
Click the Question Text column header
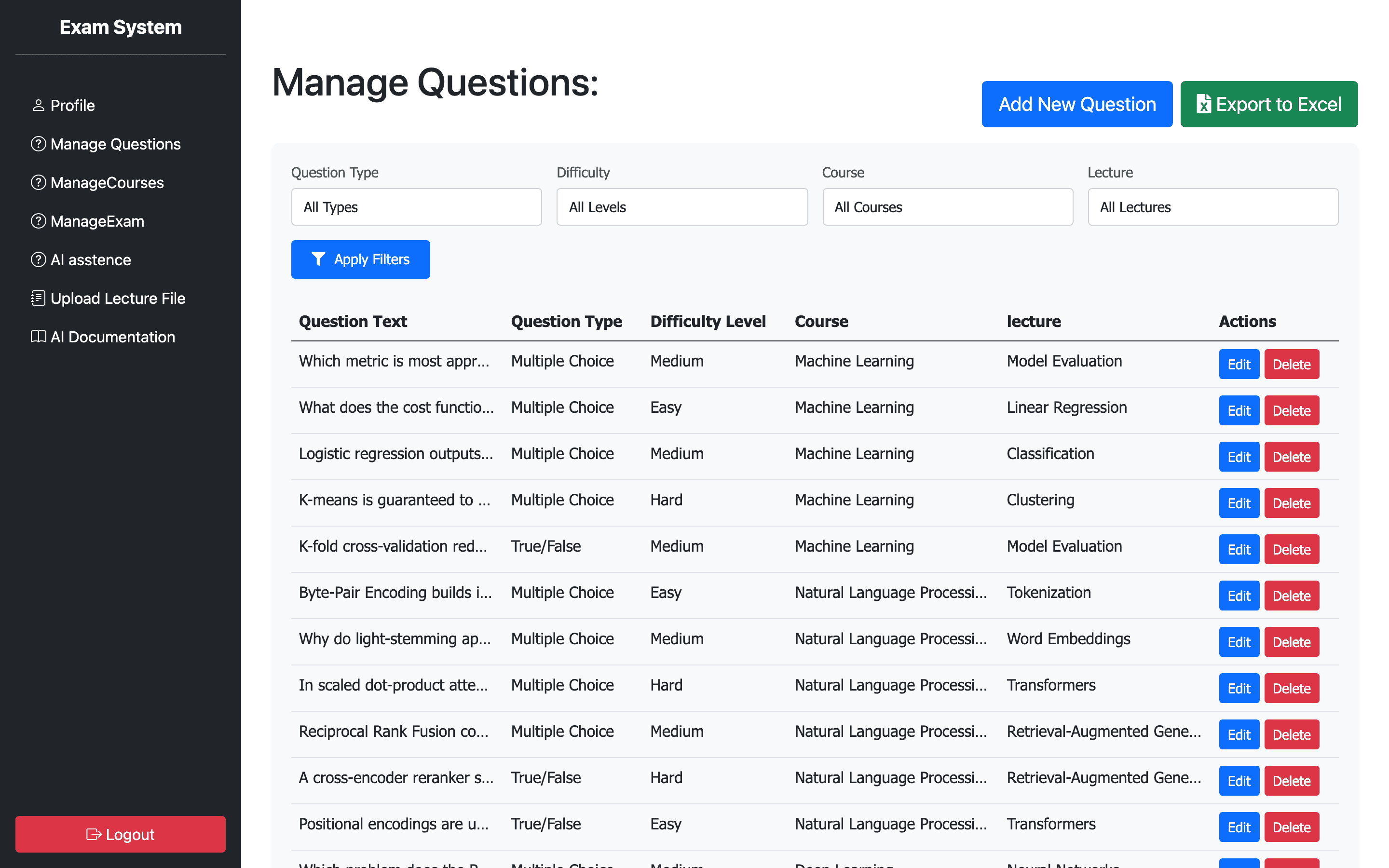[353, 321]
